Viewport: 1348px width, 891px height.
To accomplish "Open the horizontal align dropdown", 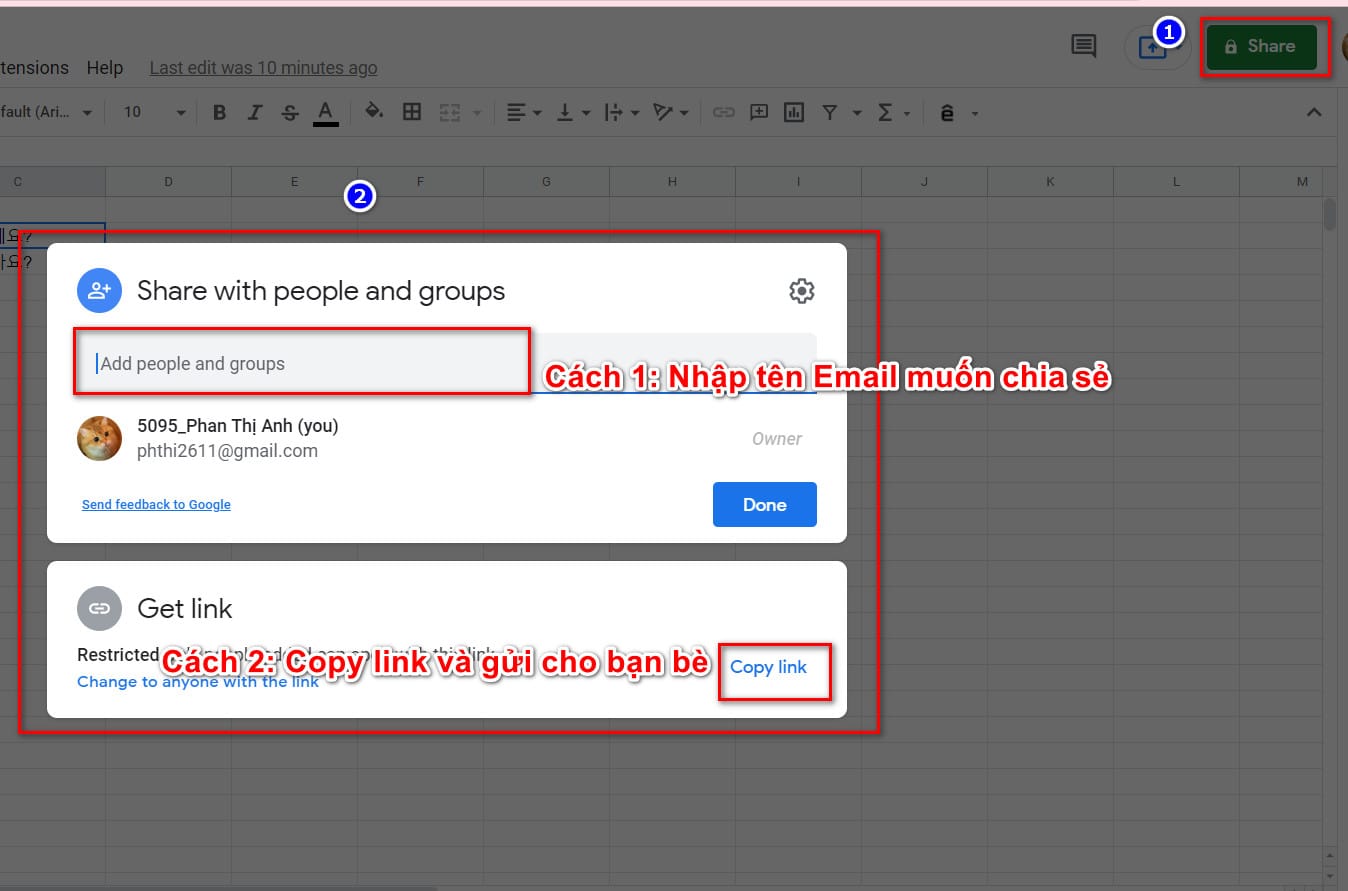I will [523, 112].
